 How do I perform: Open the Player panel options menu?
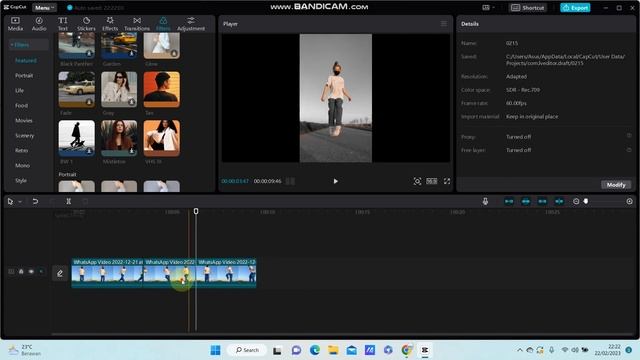point(444,24)
